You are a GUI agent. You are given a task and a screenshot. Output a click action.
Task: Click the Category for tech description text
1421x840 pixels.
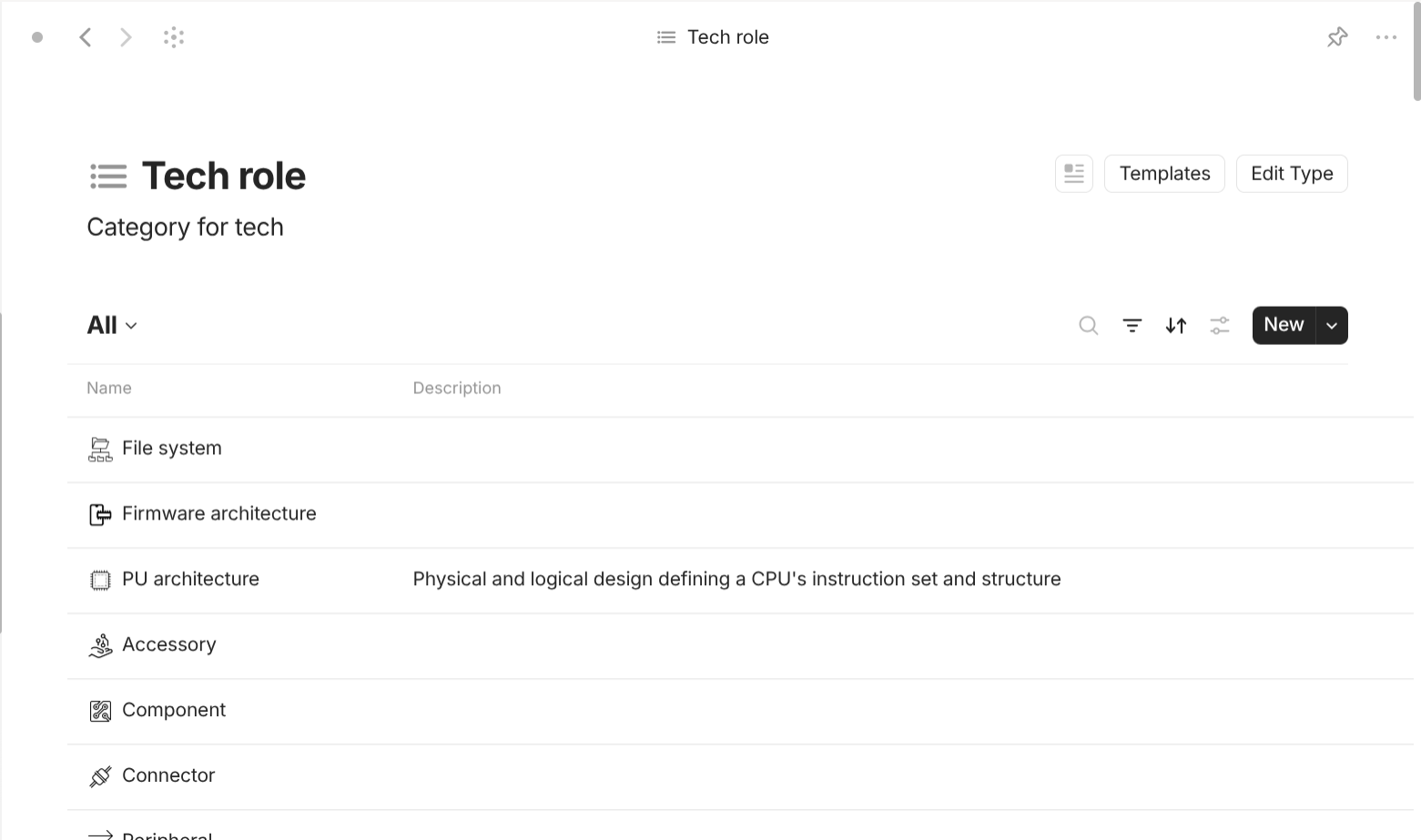[185, 227]
